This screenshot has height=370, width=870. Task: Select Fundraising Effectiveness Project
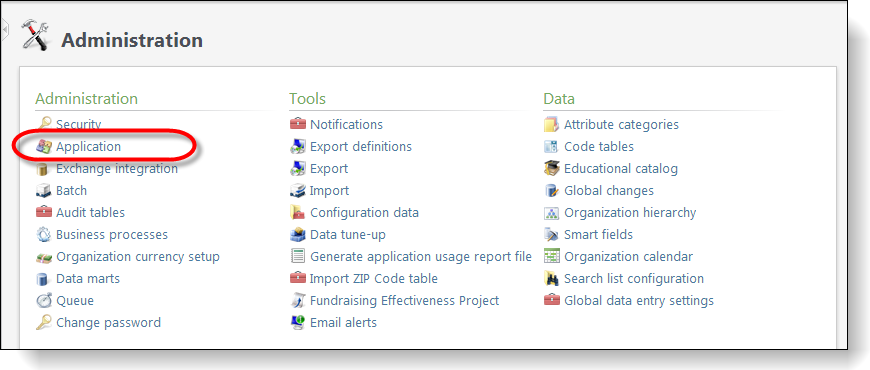coord(404,301)
